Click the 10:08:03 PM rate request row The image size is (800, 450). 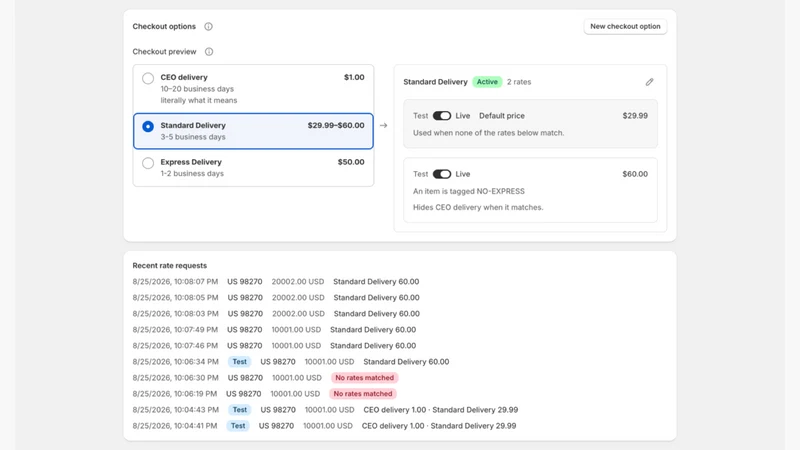pos(276,314)
